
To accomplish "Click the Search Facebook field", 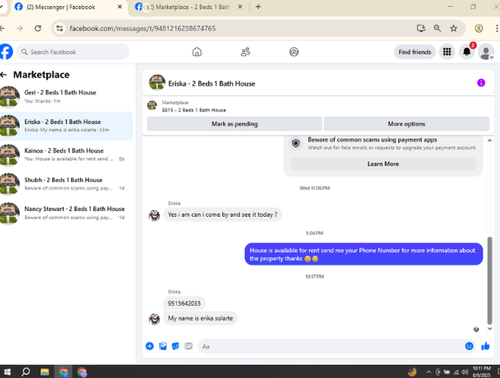I will pos(73,52).
